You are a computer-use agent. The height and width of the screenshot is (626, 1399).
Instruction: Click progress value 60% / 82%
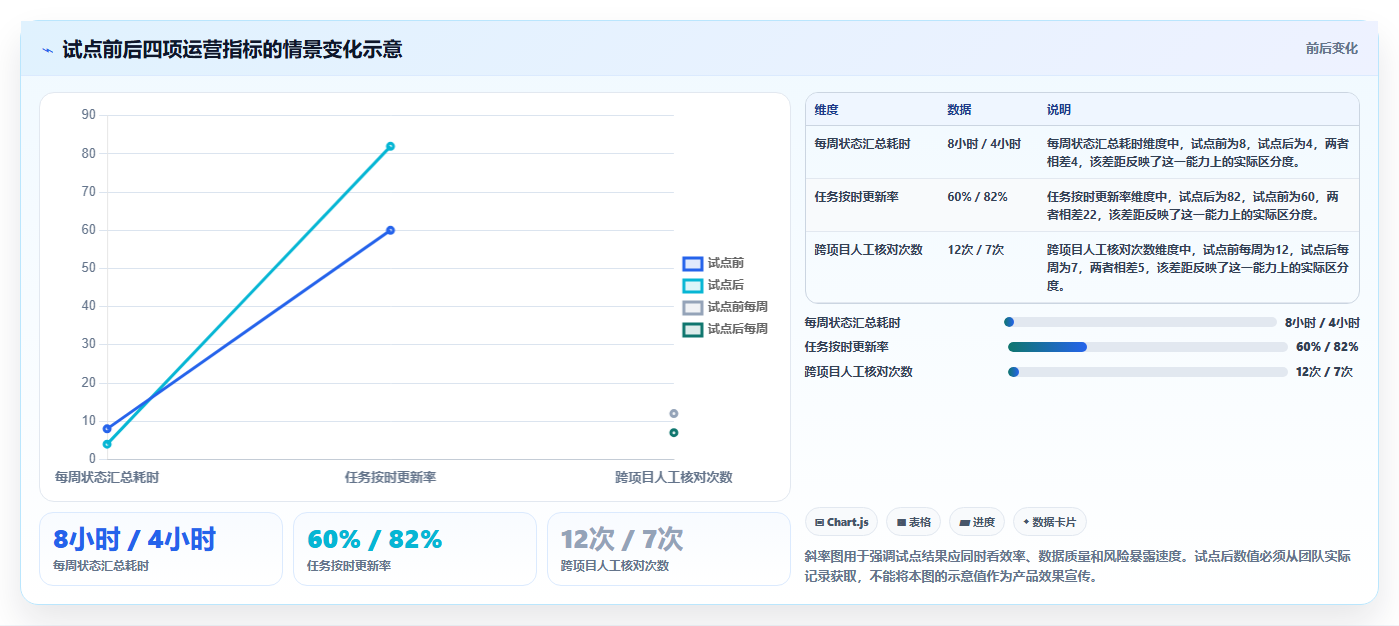click(1327, 347)
